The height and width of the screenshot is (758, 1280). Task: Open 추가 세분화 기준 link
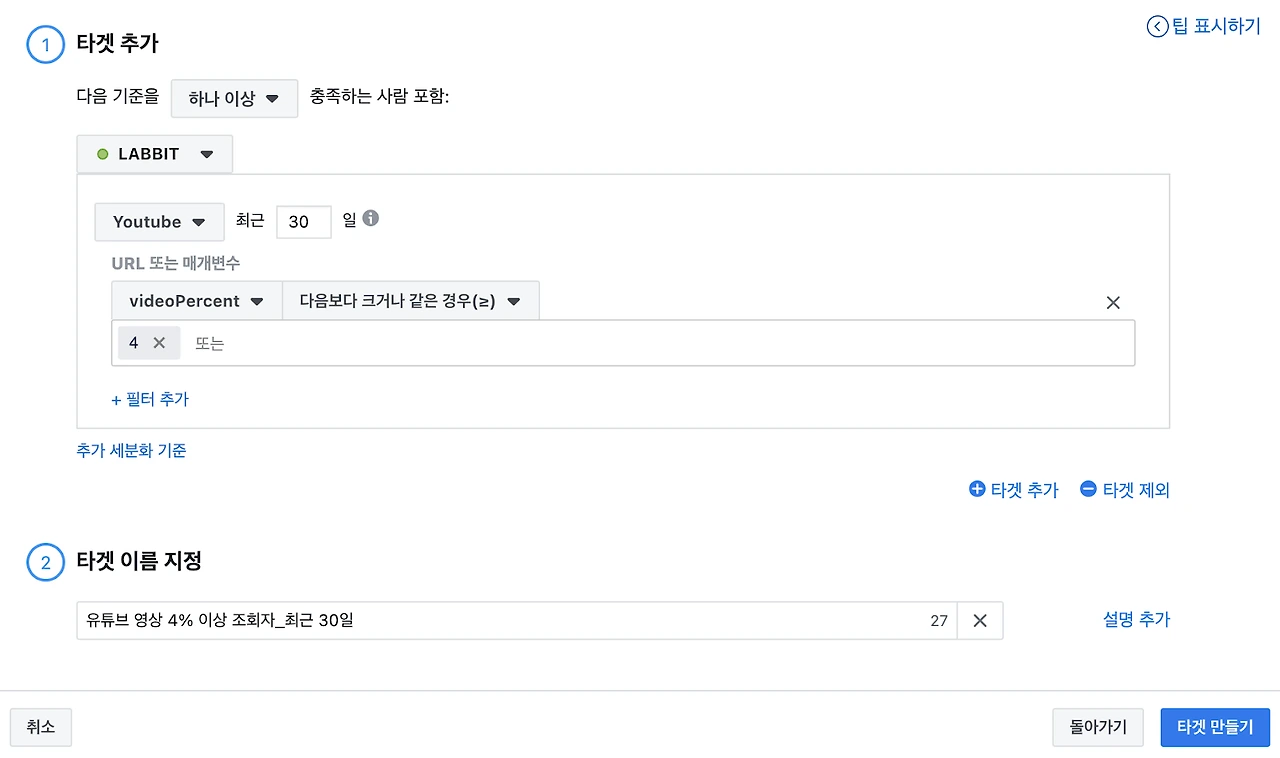pos(131,450)
